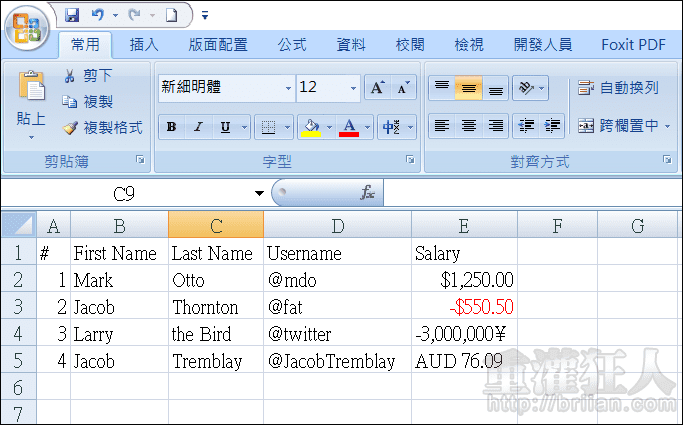Open the font size dropdown
This screenshot has height=425, width=683.
pos(353,88)
